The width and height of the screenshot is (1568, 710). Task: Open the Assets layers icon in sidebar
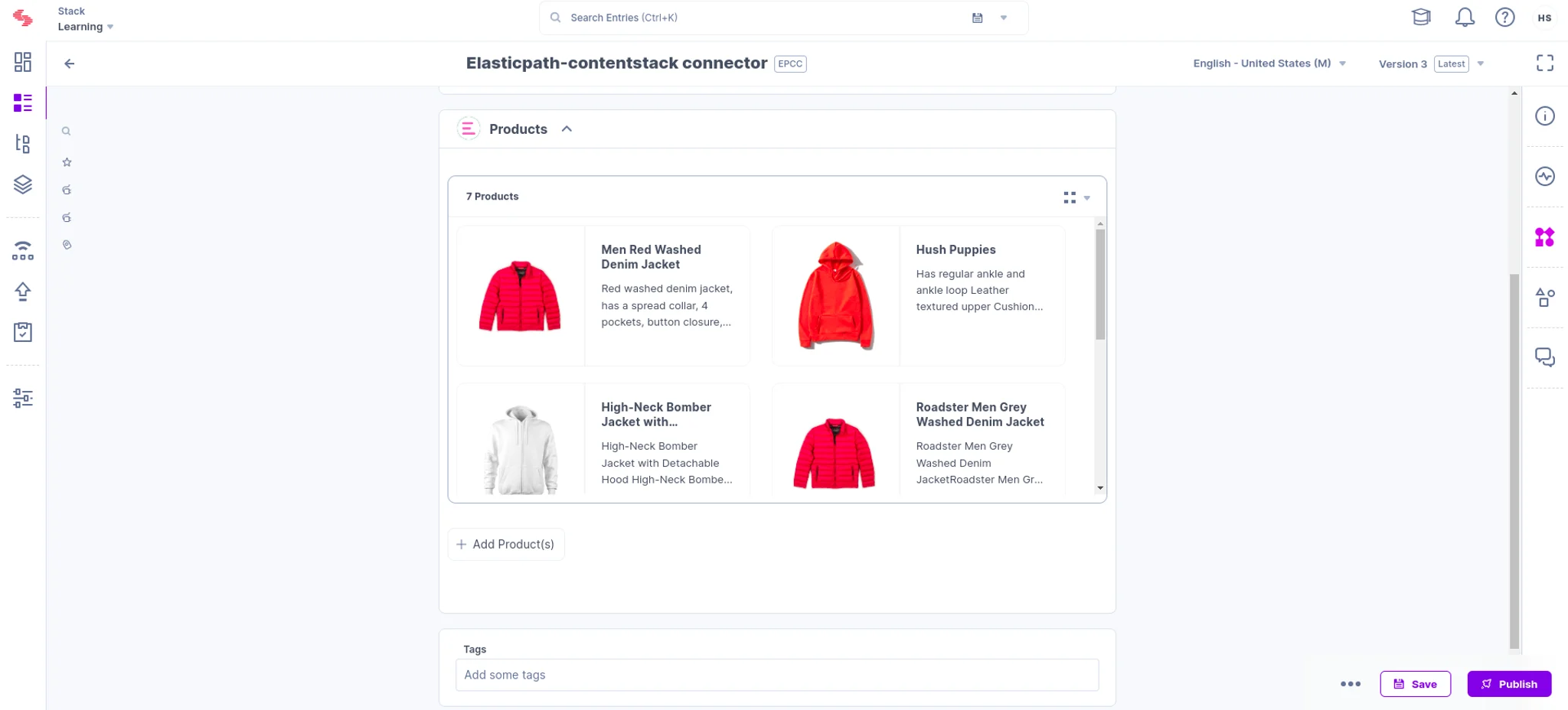tap(23, 184)
